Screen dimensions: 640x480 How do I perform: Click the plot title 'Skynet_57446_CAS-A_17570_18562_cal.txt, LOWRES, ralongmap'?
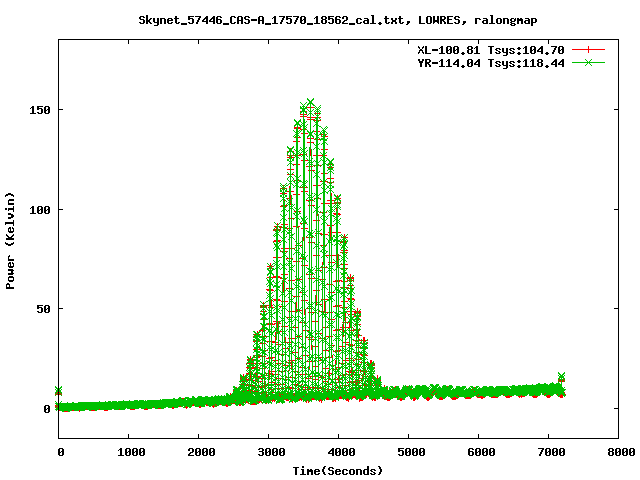pos(338,20)
